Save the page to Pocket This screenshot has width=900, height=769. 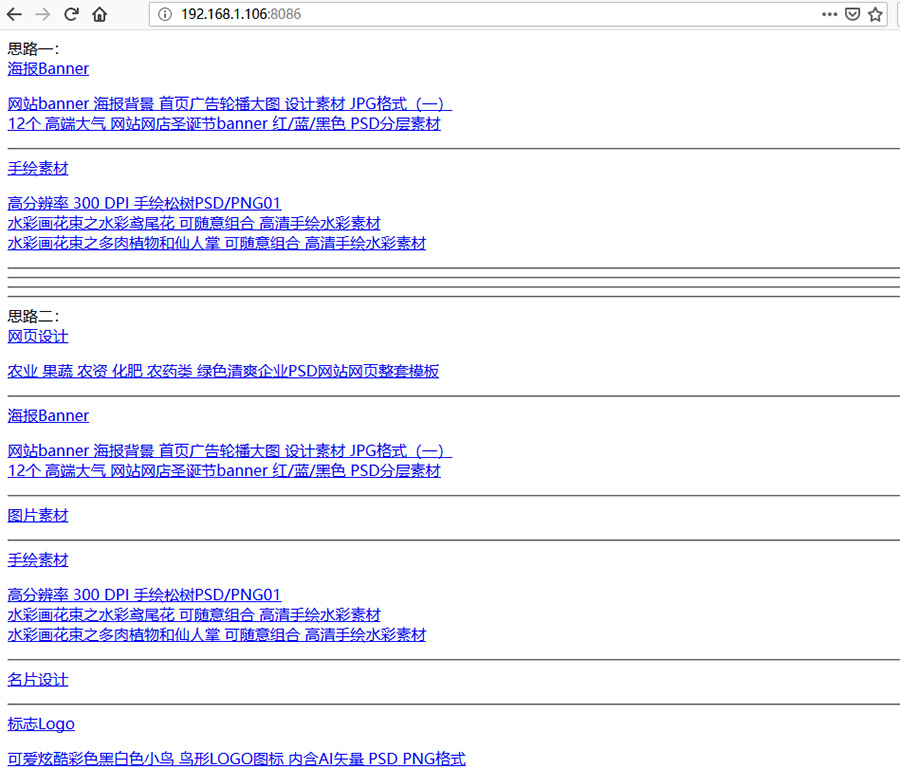click(x=852, y=14)
